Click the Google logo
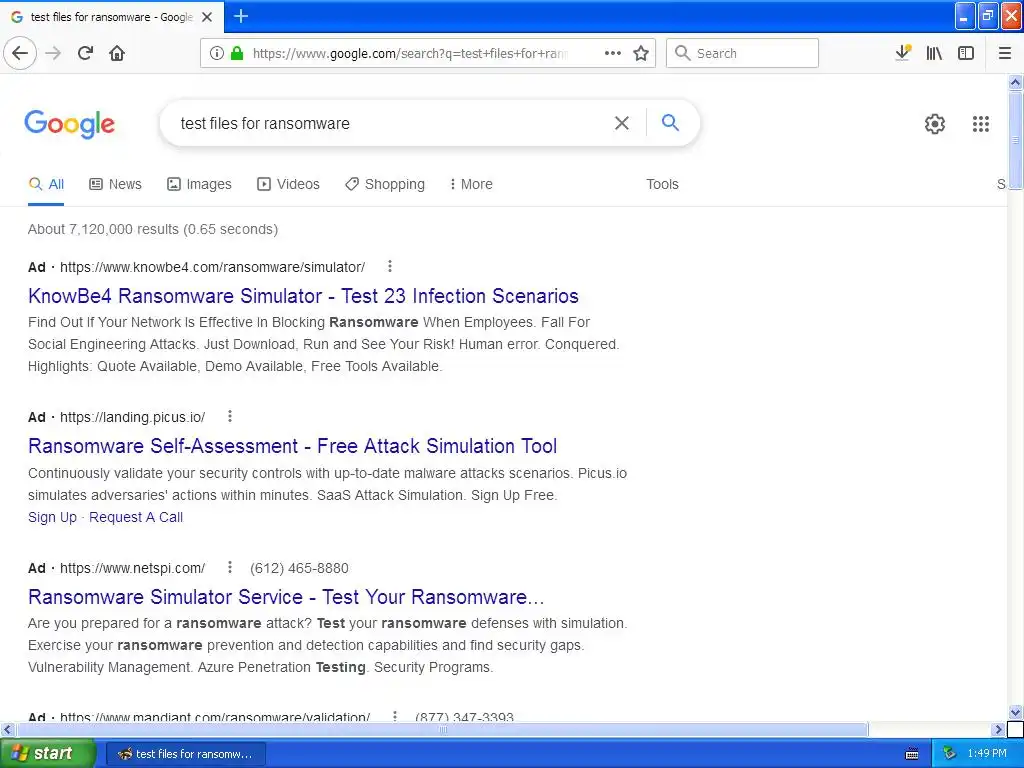 (x=70, y=123)
